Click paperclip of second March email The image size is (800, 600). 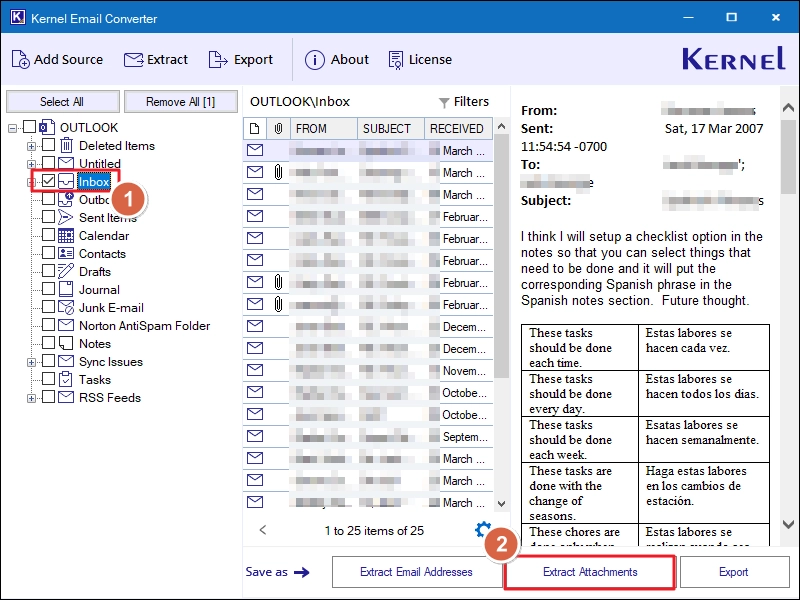click(x=278, y=172)
